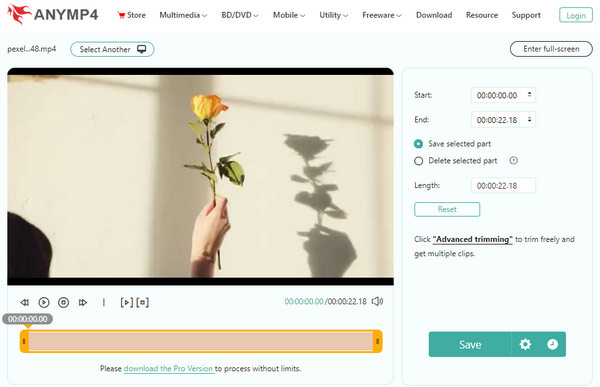Click the AnyMP4 logo

(52, 14)
